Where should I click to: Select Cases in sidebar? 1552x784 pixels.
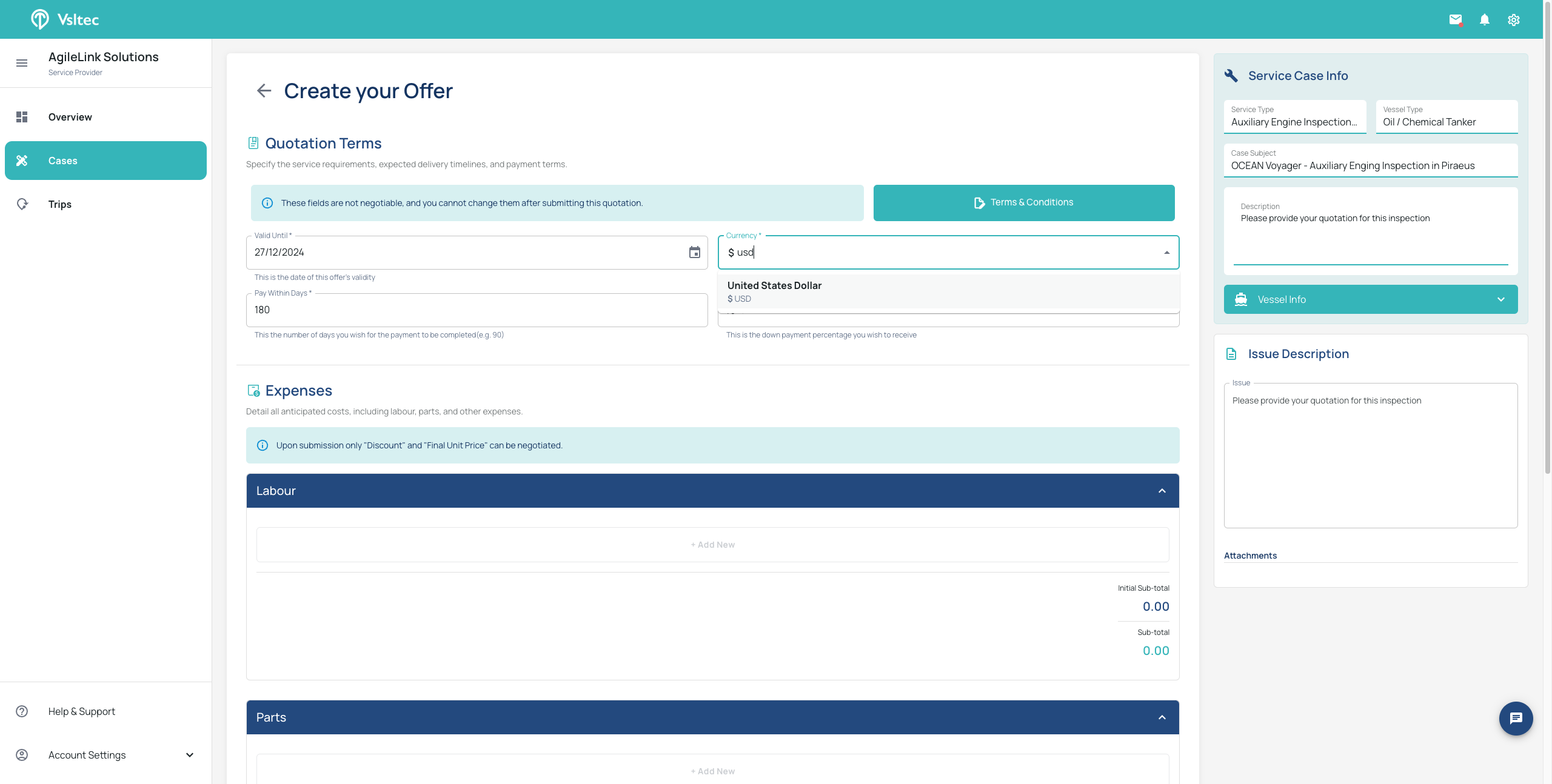105,161
